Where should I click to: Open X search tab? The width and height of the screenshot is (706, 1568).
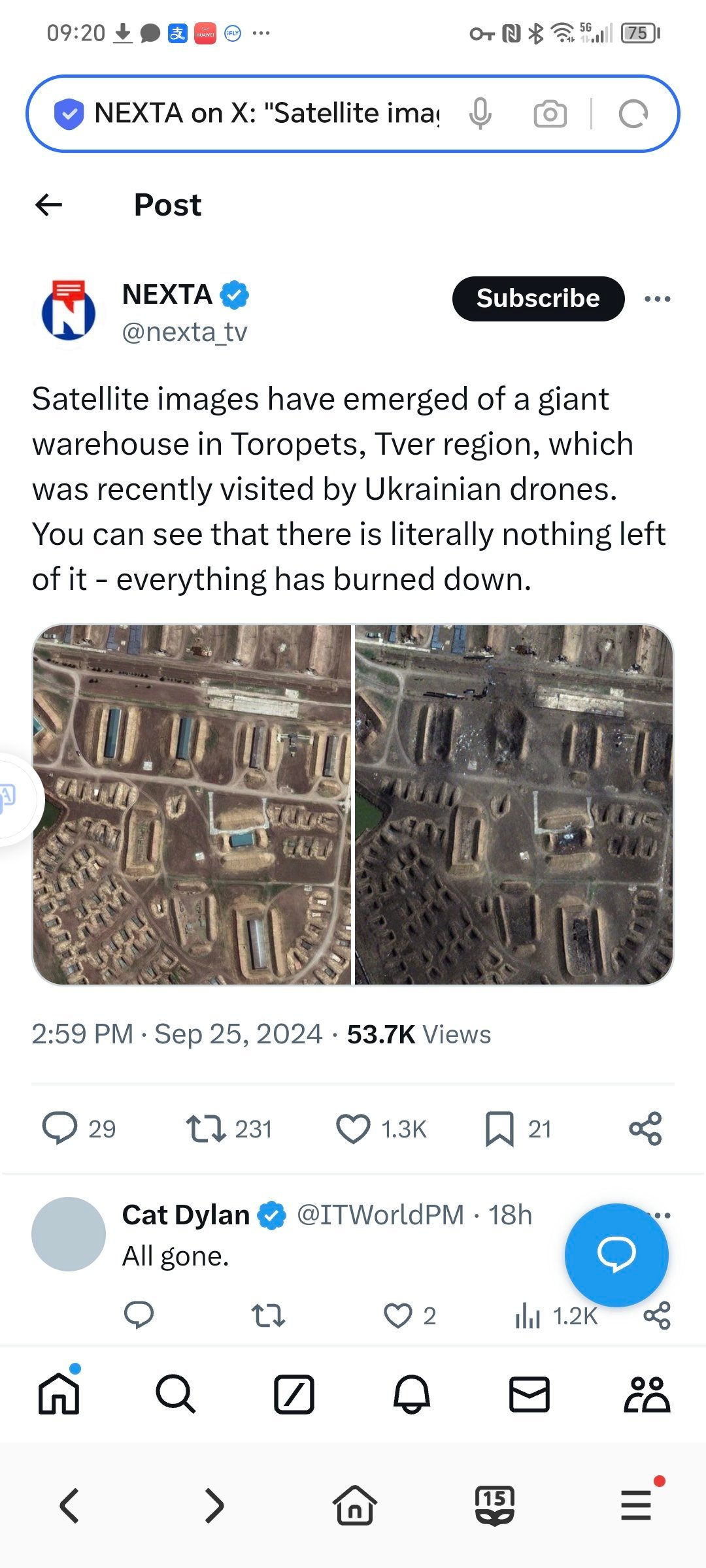[176, 1394]
